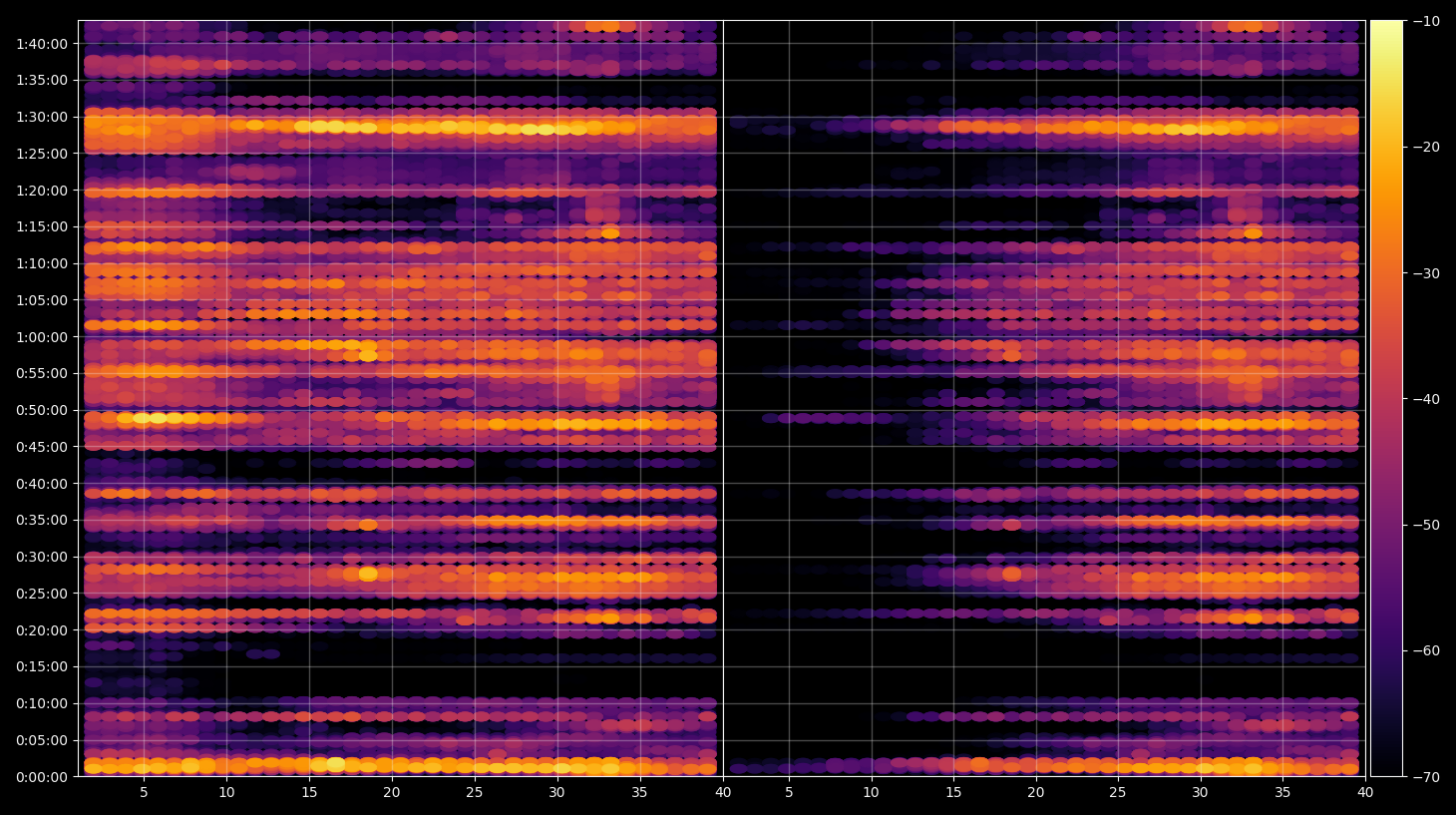Select the 1:20:00 time label

(42, 191)
